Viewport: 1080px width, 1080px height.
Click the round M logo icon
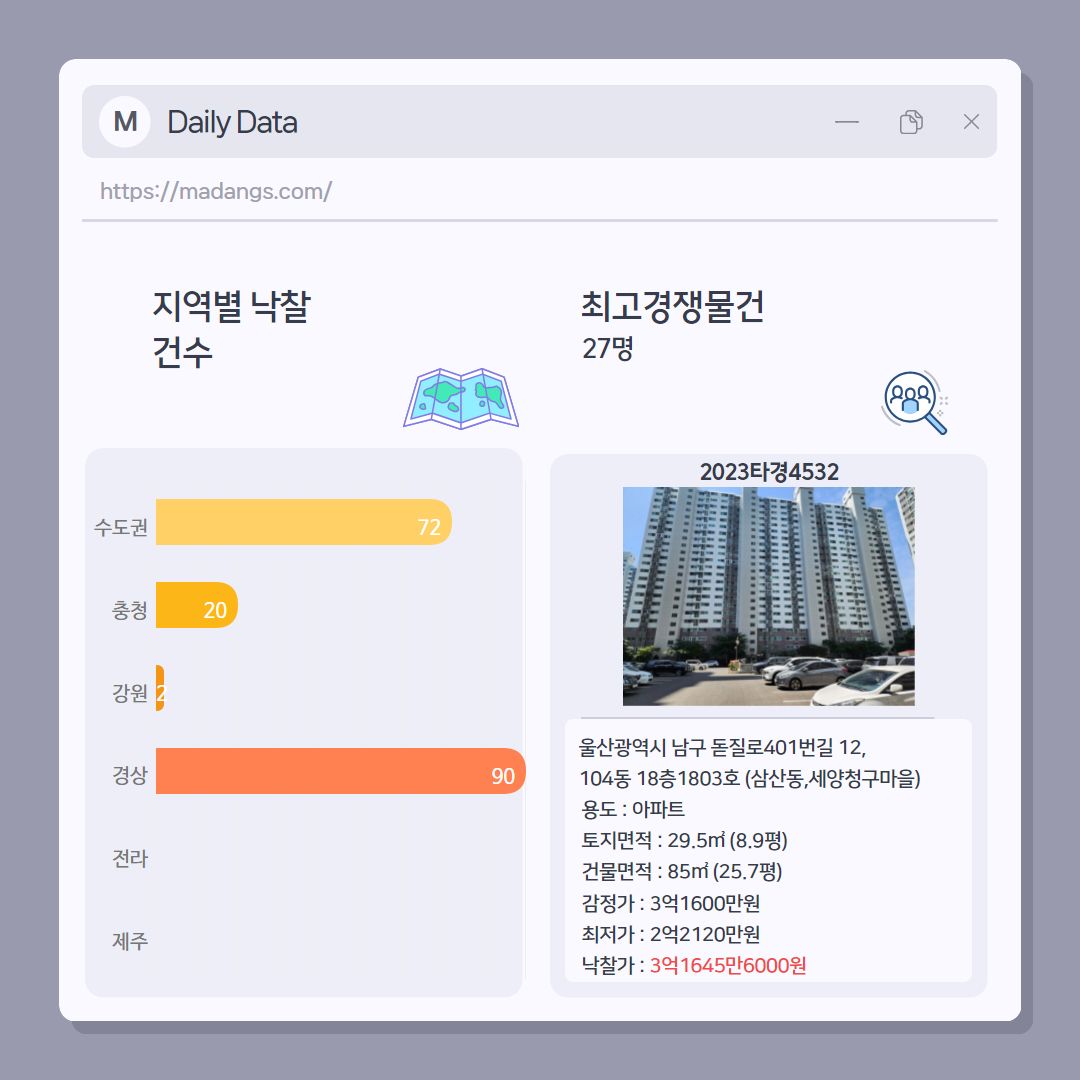125,122
